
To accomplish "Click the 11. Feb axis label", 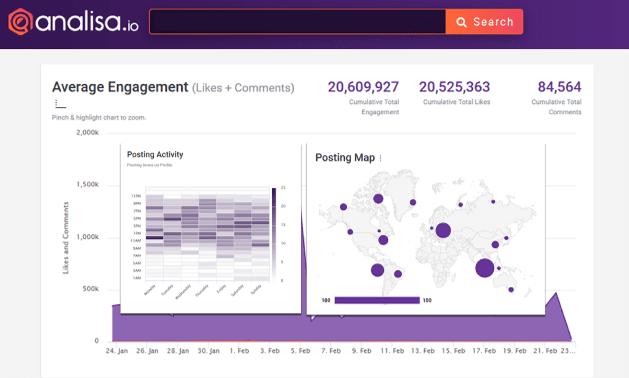I will click(392, 351).
